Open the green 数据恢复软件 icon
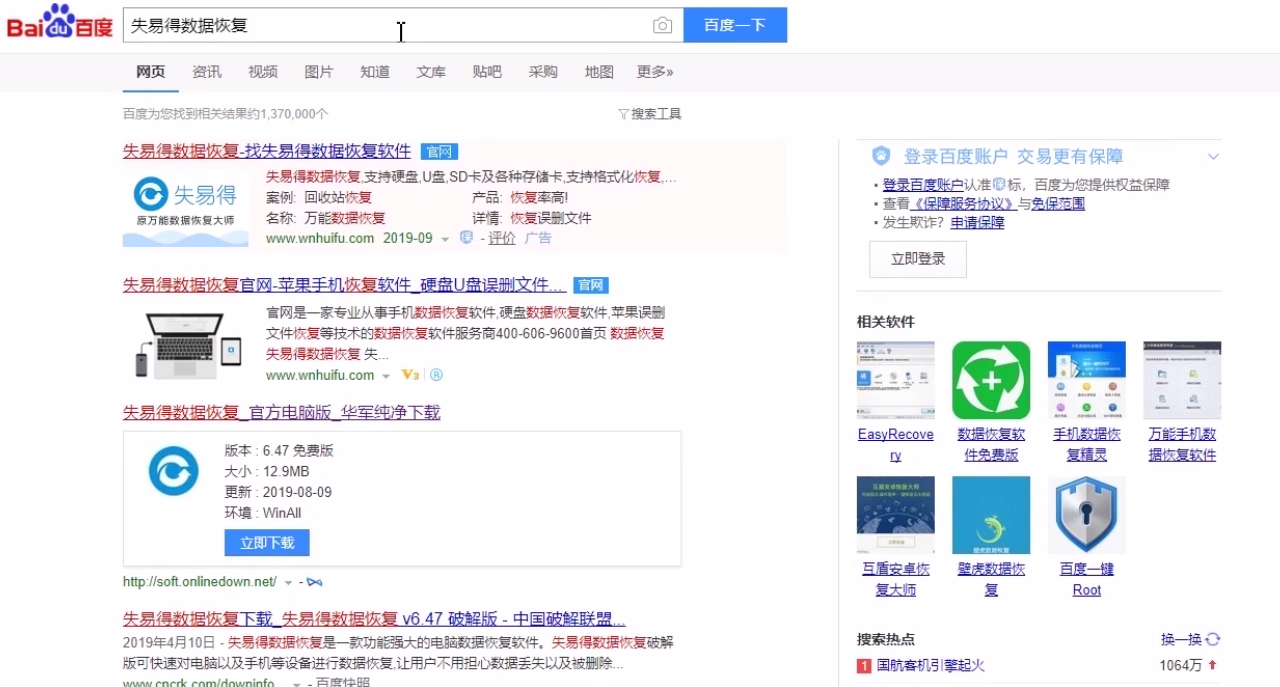This screenshot has height=687, width=1280. [x=991, y=380]
